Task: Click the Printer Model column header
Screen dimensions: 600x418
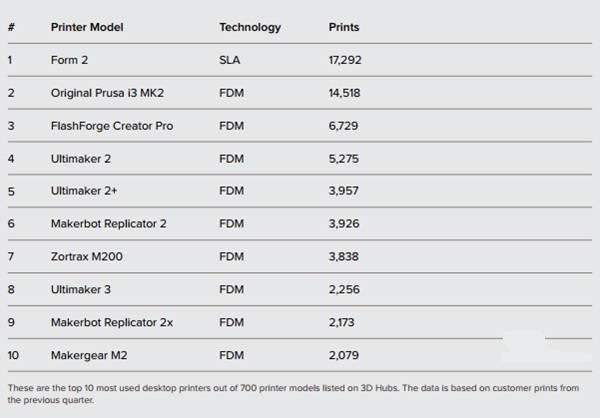Action: point(87,27)
